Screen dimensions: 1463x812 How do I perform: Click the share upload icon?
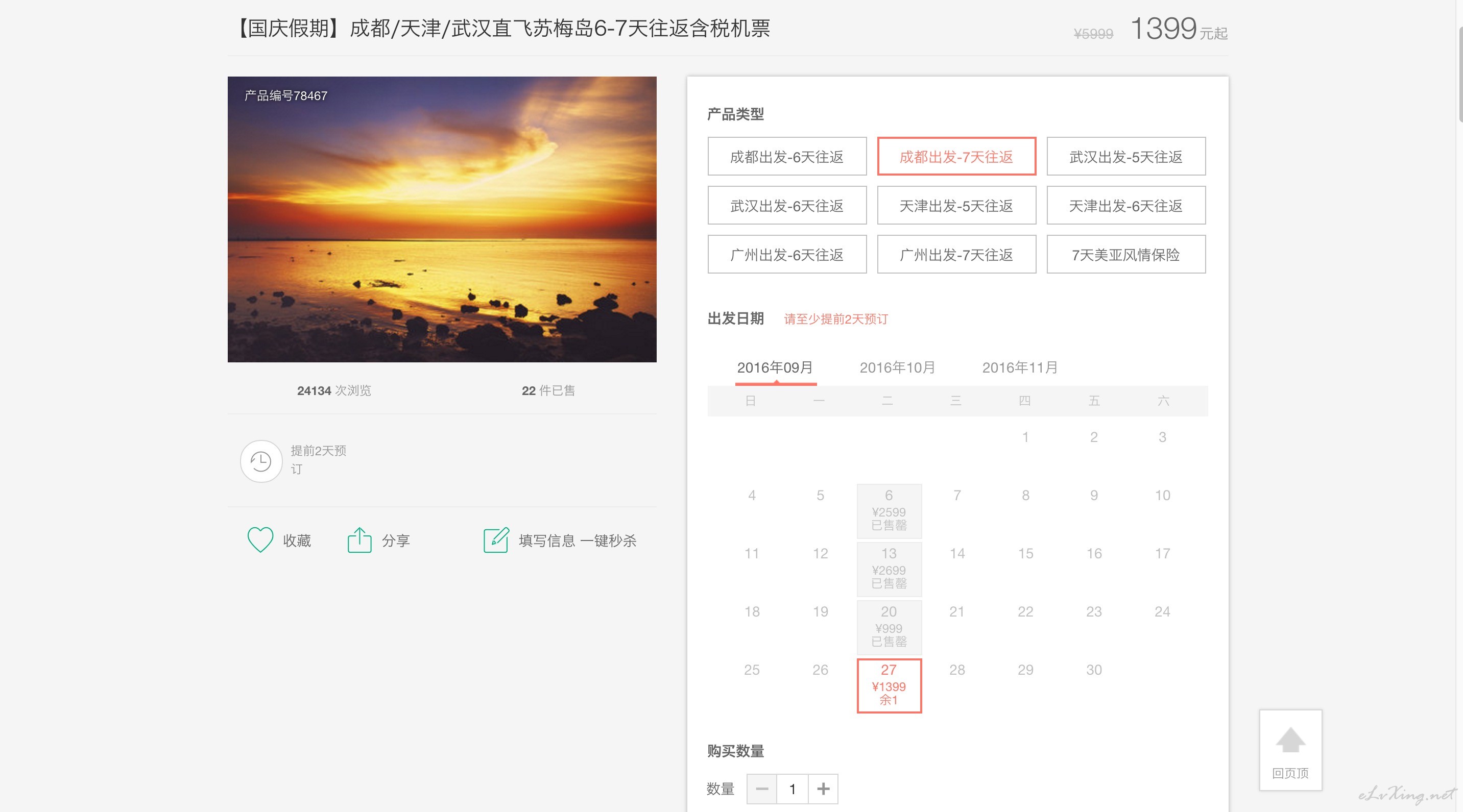(x=359, y=539)
